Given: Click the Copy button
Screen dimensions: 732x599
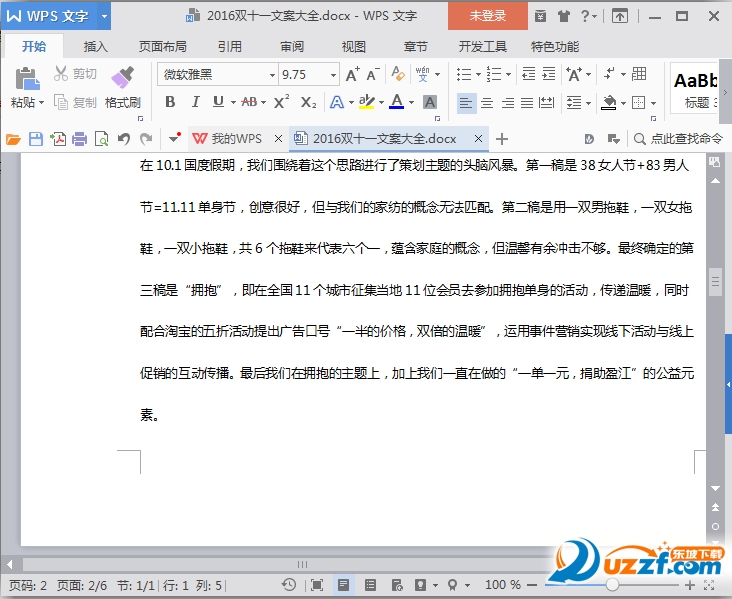Looking at the screenshot, I should coord(75,102).
